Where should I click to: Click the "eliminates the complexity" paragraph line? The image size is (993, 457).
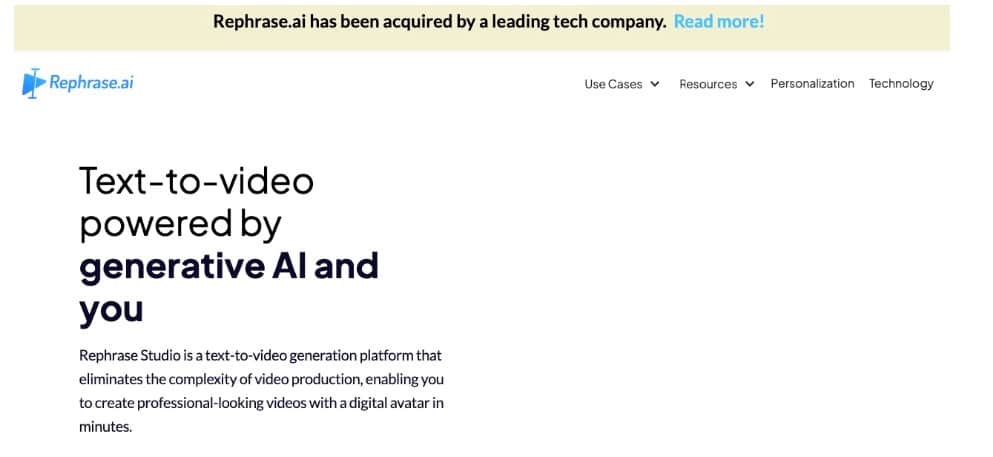point(262,380)
